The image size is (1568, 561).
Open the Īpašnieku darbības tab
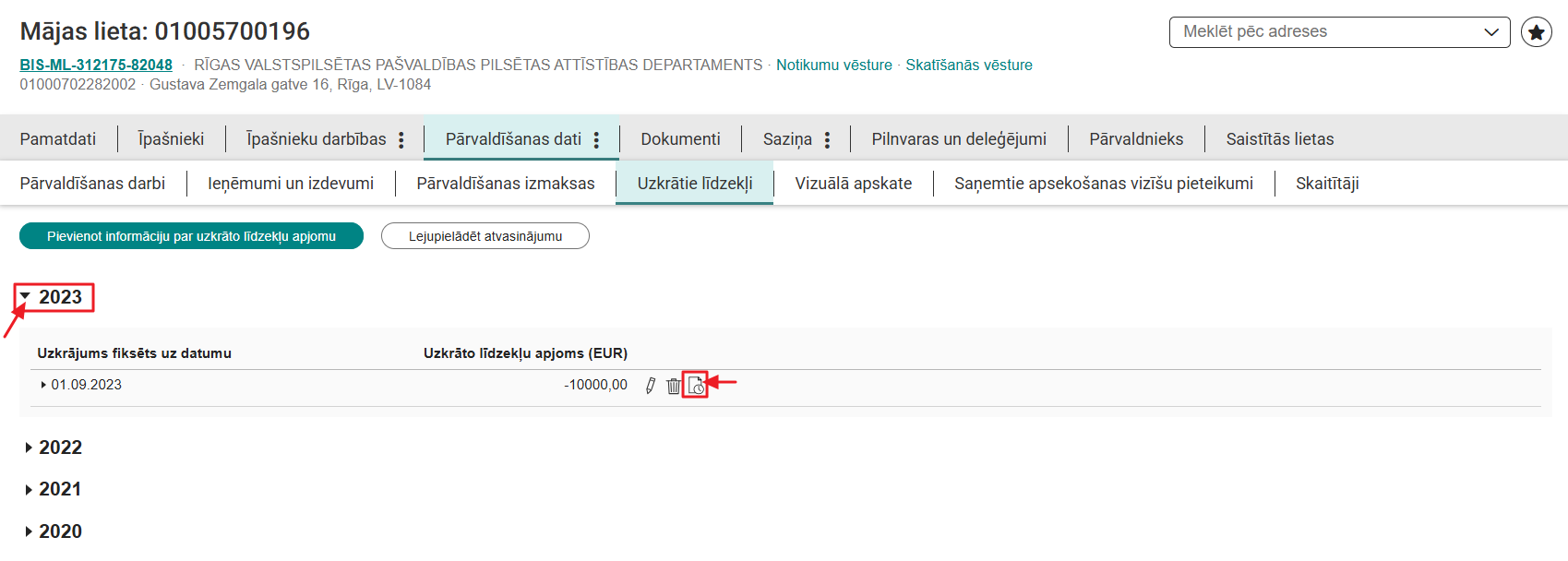tap(317, 139)
